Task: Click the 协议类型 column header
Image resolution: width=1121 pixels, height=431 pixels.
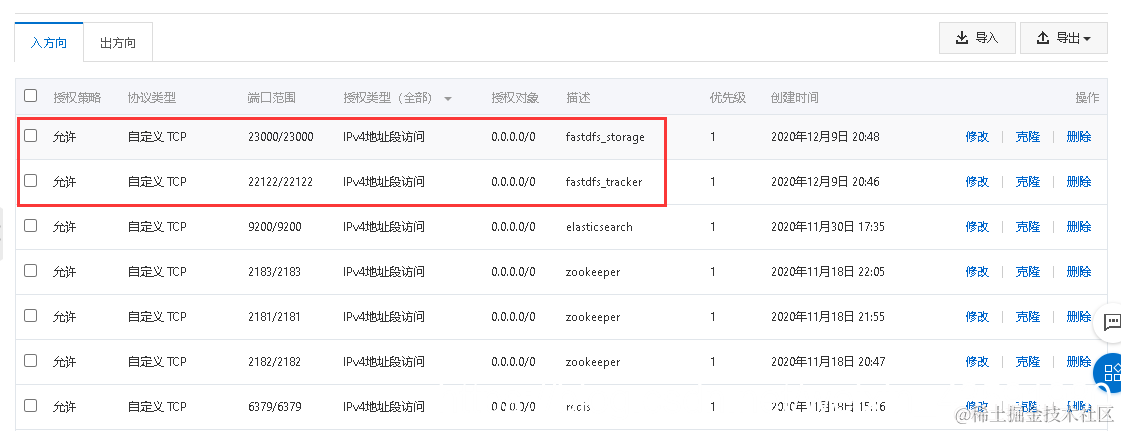Action: (x=152, y=98)
